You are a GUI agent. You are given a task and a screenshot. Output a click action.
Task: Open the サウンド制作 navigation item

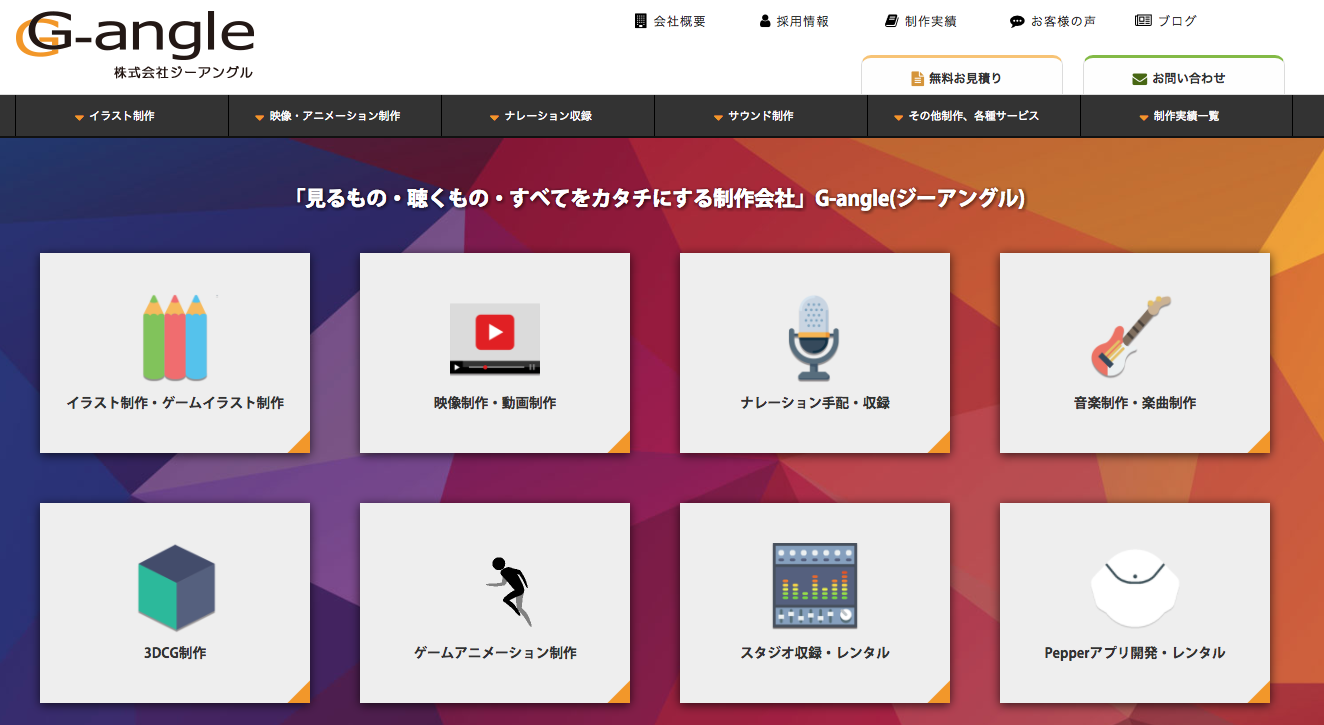click(761, 116)
